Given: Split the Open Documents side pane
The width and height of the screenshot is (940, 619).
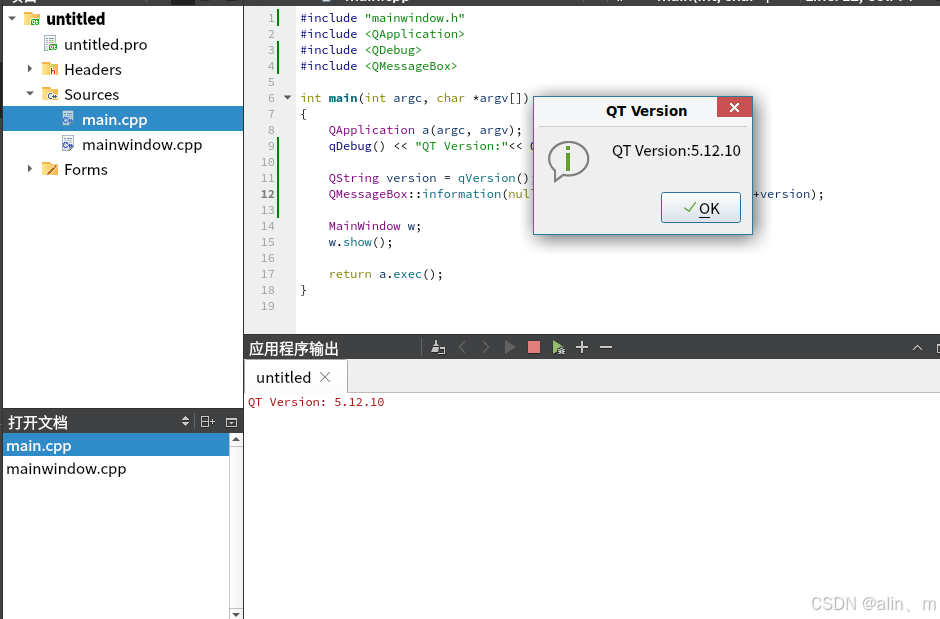Looking at the screenshot, I should point(207,422).
